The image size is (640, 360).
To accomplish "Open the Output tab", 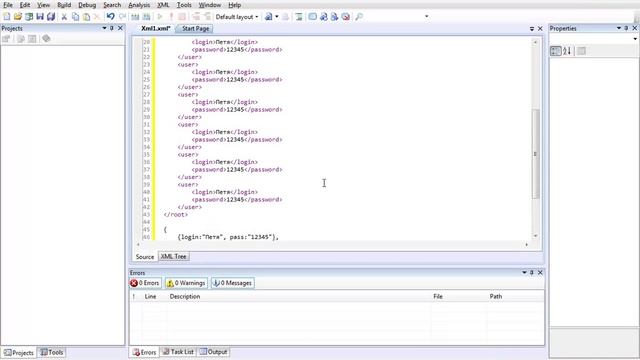I will pos(213,352).
